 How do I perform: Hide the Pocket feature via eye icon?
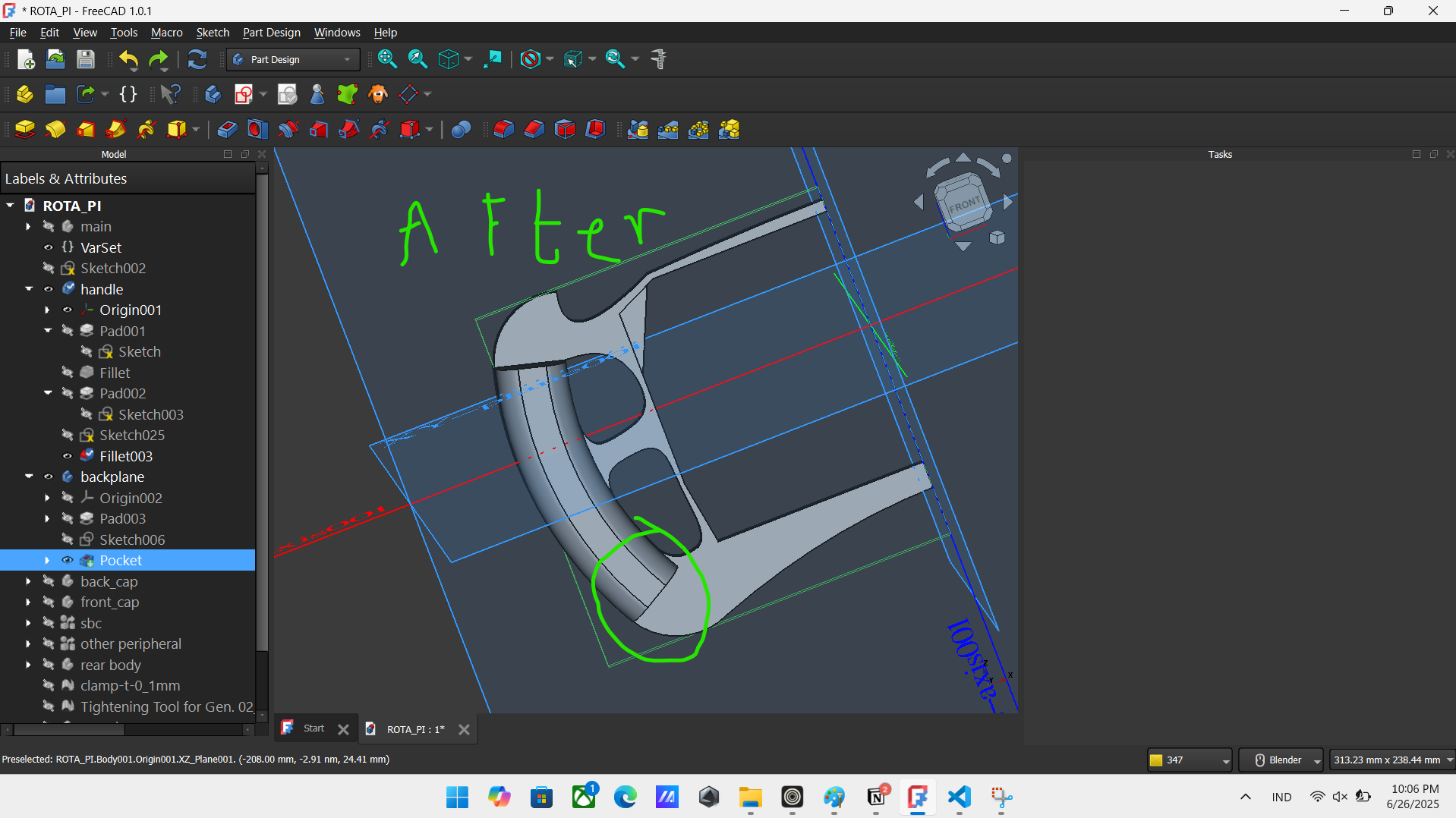coord(68,561)
